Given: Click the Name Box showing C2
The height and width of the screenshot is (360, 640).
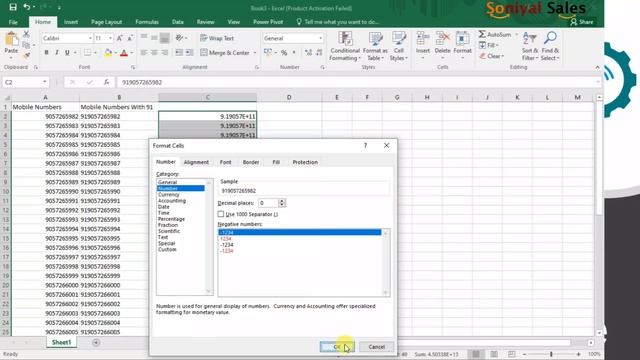Looking at the screenshot, I should pos(25,82).
